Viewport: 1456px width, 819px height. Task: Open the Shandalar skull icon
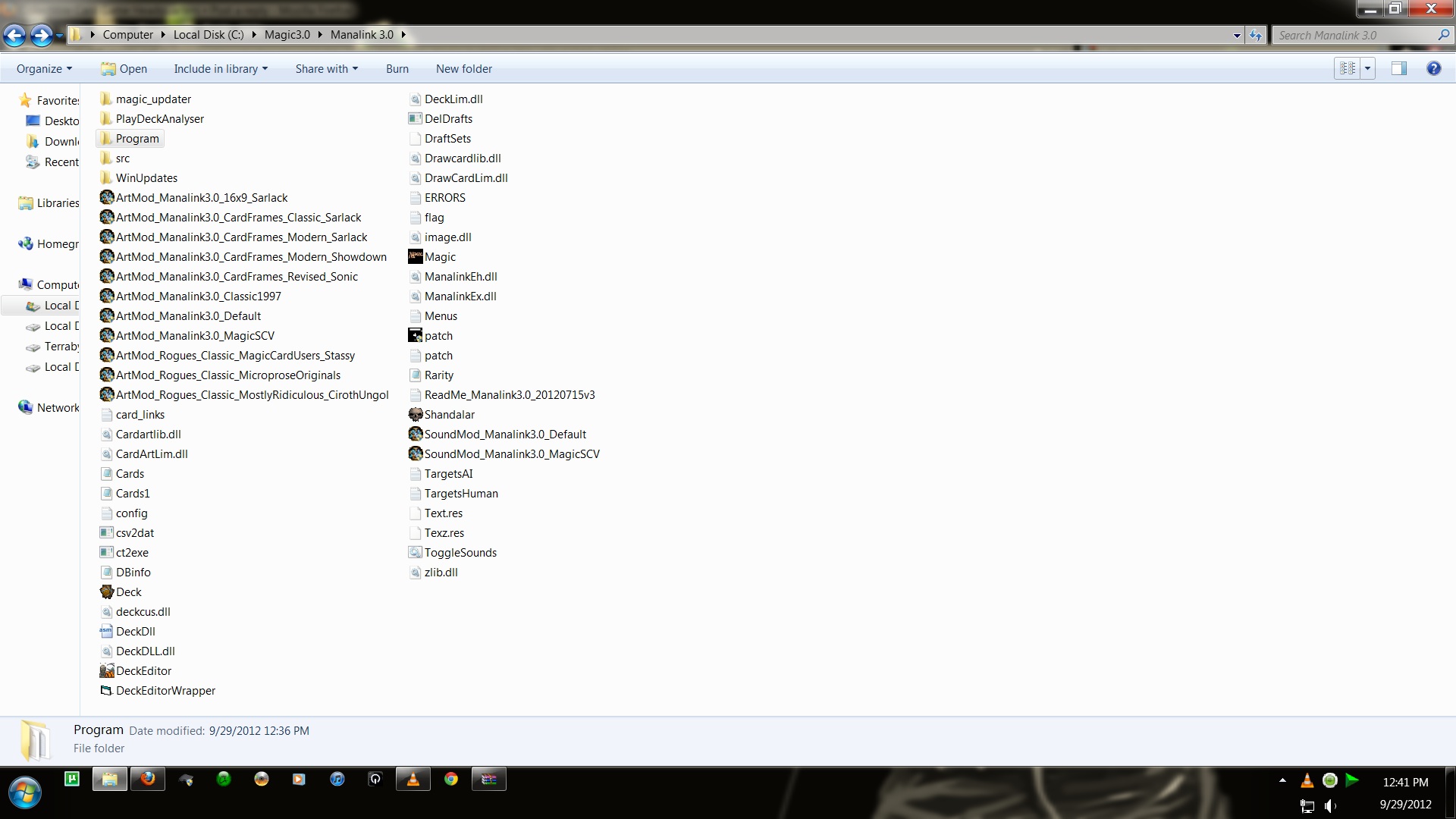(416, 414)
